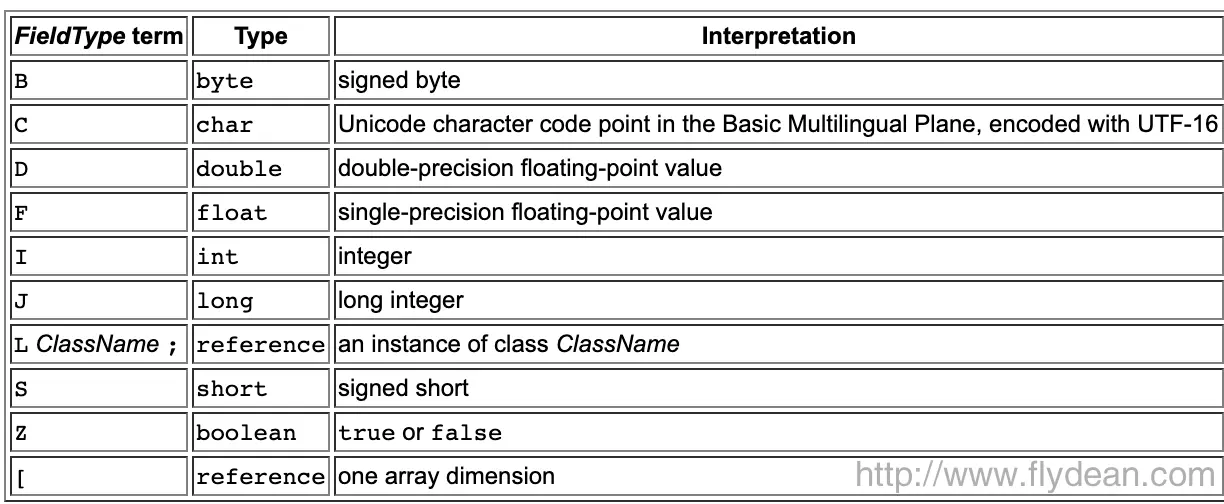Image resolution: width=1224 pixels, height=504 pixels.
Task: Click the Type column header
Action: click(x=262, y=37)
